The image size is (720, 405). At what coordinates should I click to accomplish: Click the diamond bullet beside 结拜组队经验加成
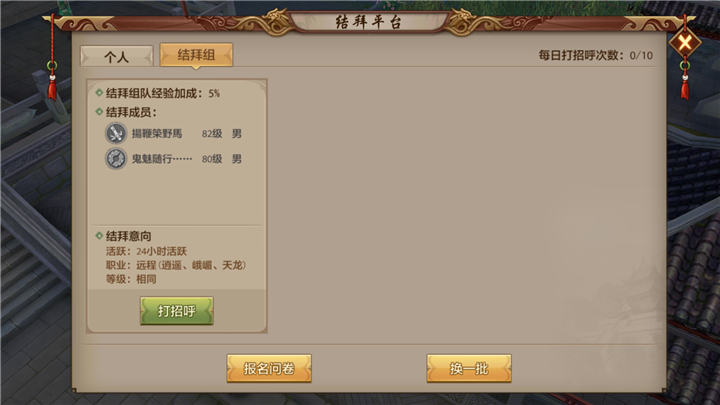pyautogui.click(x=99, y=93)
